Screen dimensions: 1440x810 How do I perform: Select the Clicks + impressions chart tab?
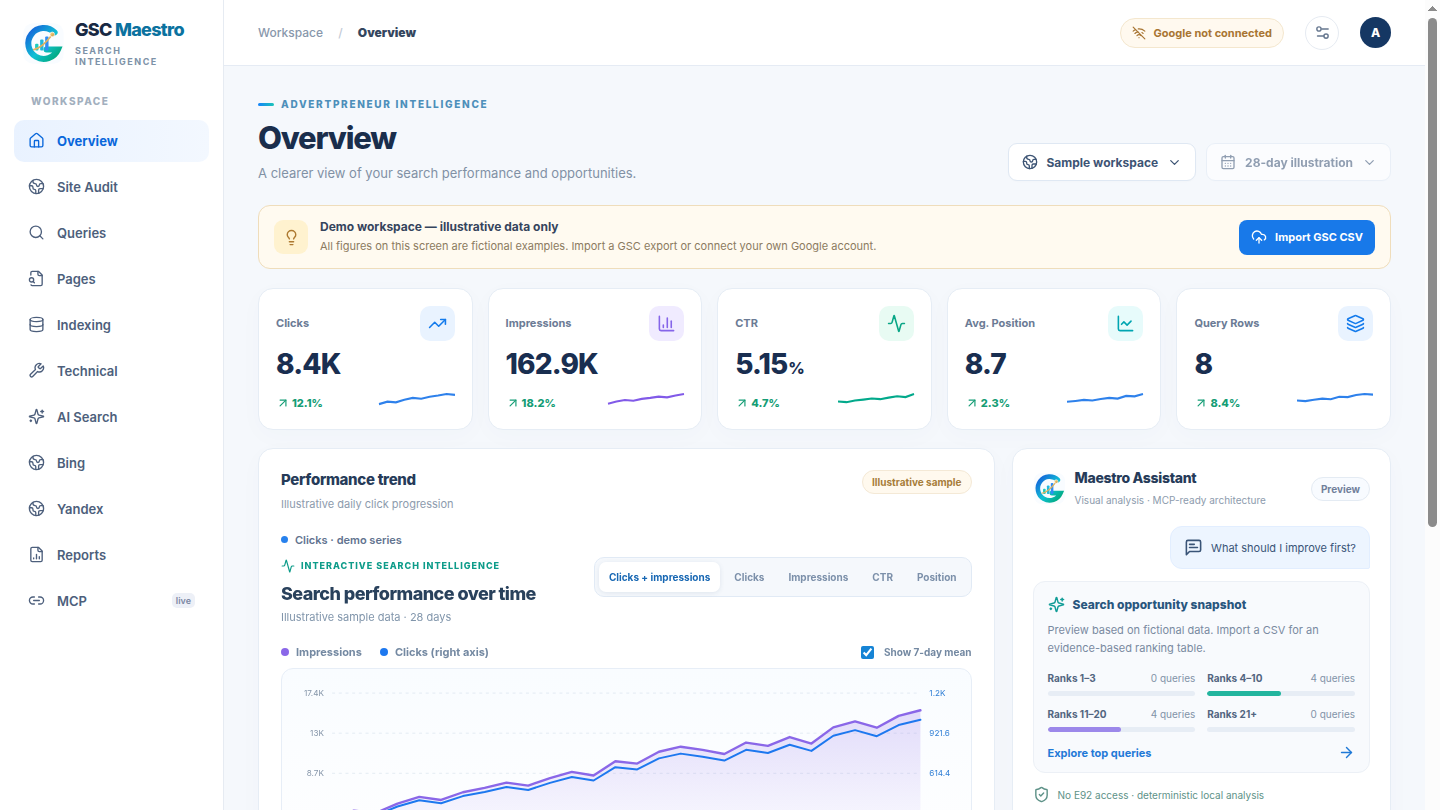[659, 577]
